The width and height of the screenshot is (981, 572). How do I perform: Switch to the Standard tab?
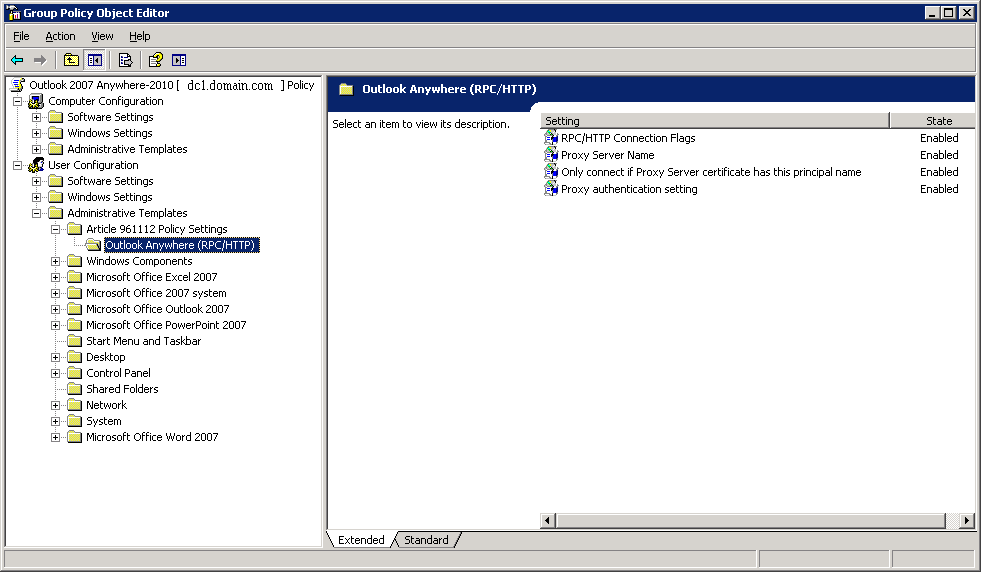click(426, 539)
